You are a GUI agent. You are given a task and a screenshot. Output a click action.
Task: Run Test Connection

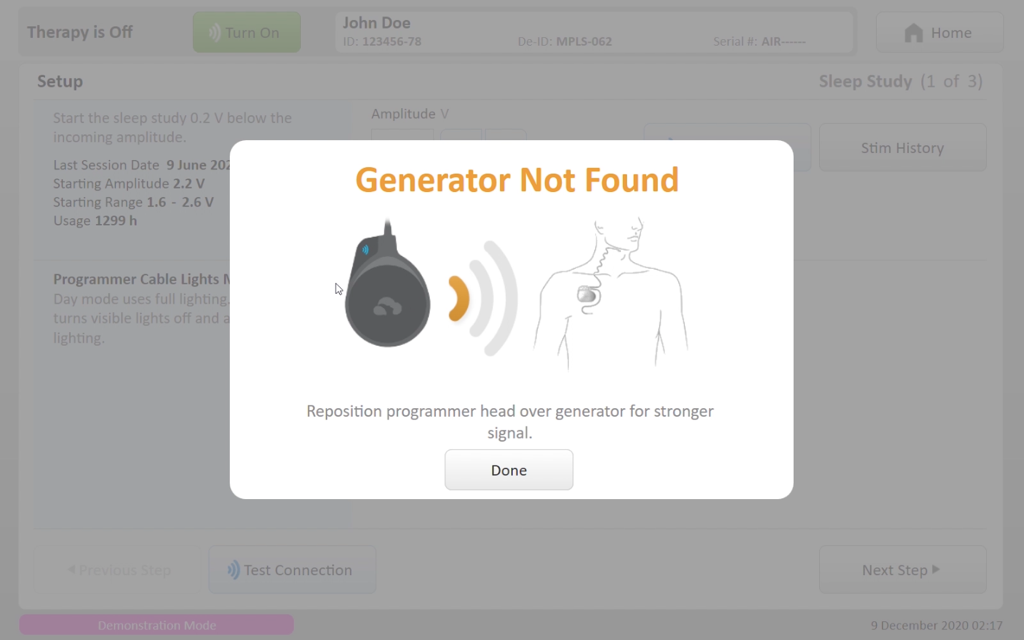click(x=292, y=569)
